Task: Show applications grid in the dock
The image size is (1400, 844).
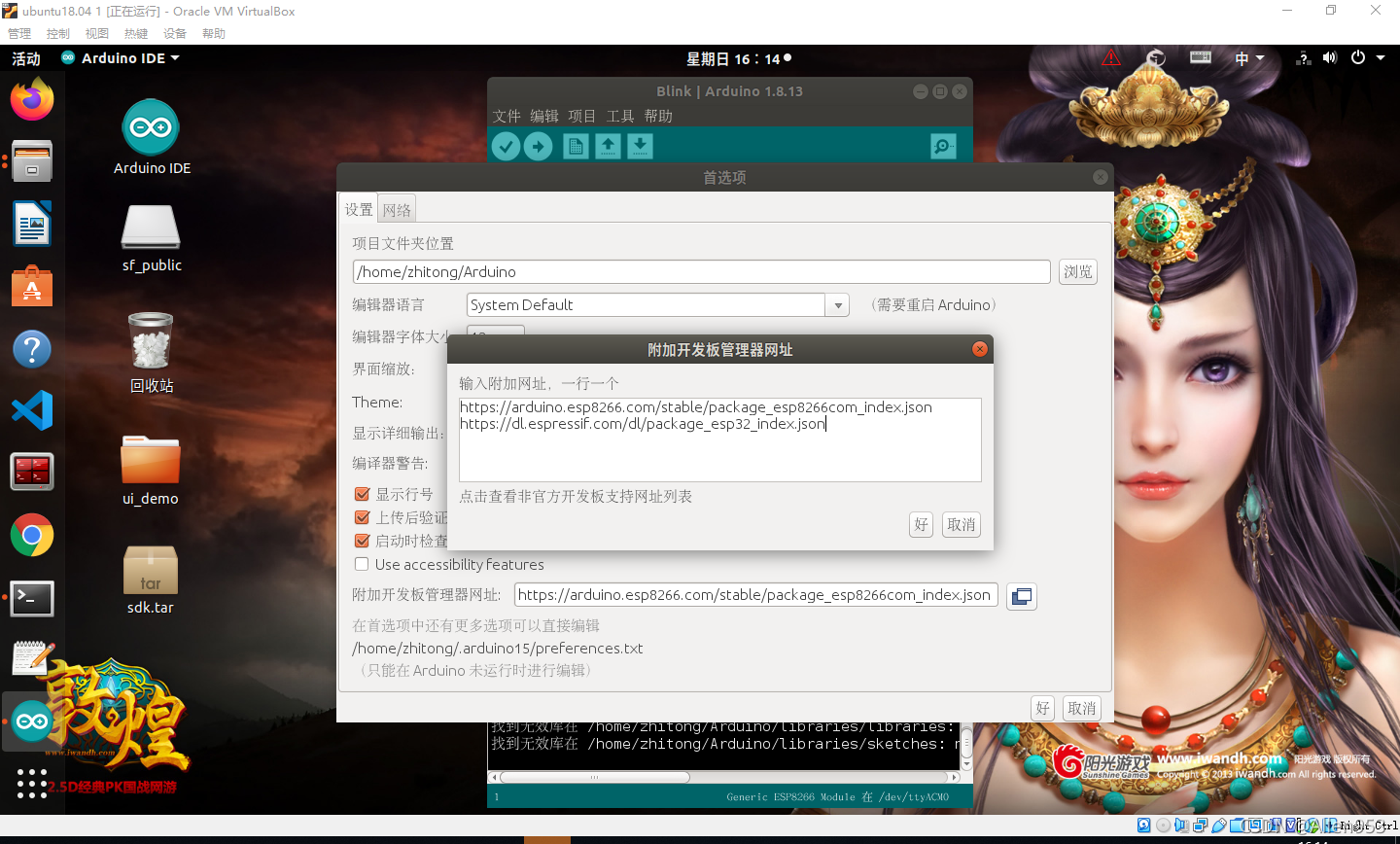Action: point(32,783)
